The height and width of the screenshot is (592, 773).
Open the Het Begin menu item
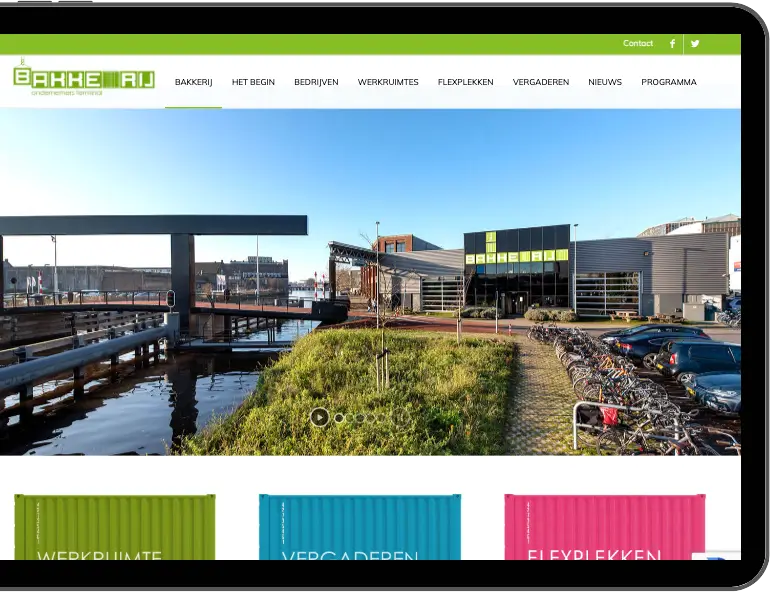pyautogui.click(x=253, y=82)
